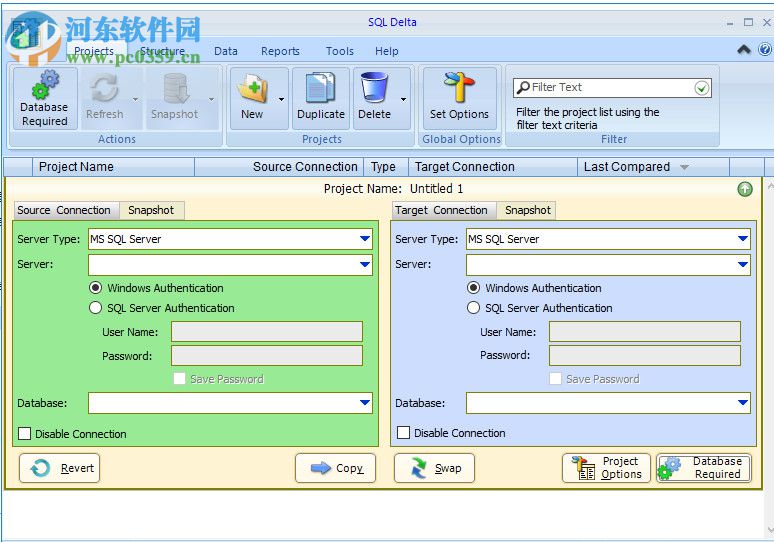The height and width of the screenshot is (542, 774).
Task: Expand Refresh dropdown arrow
Action: tap(136, 99)
